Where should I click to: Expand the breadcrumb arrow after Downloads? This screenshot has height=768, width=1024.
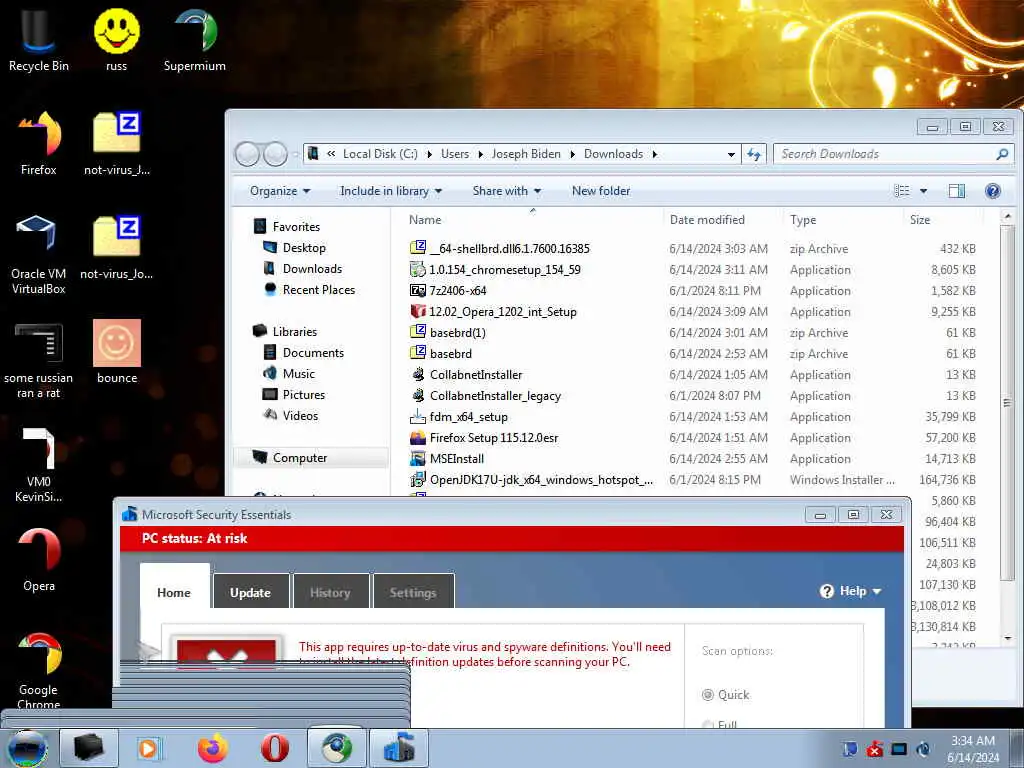(654, 154)
